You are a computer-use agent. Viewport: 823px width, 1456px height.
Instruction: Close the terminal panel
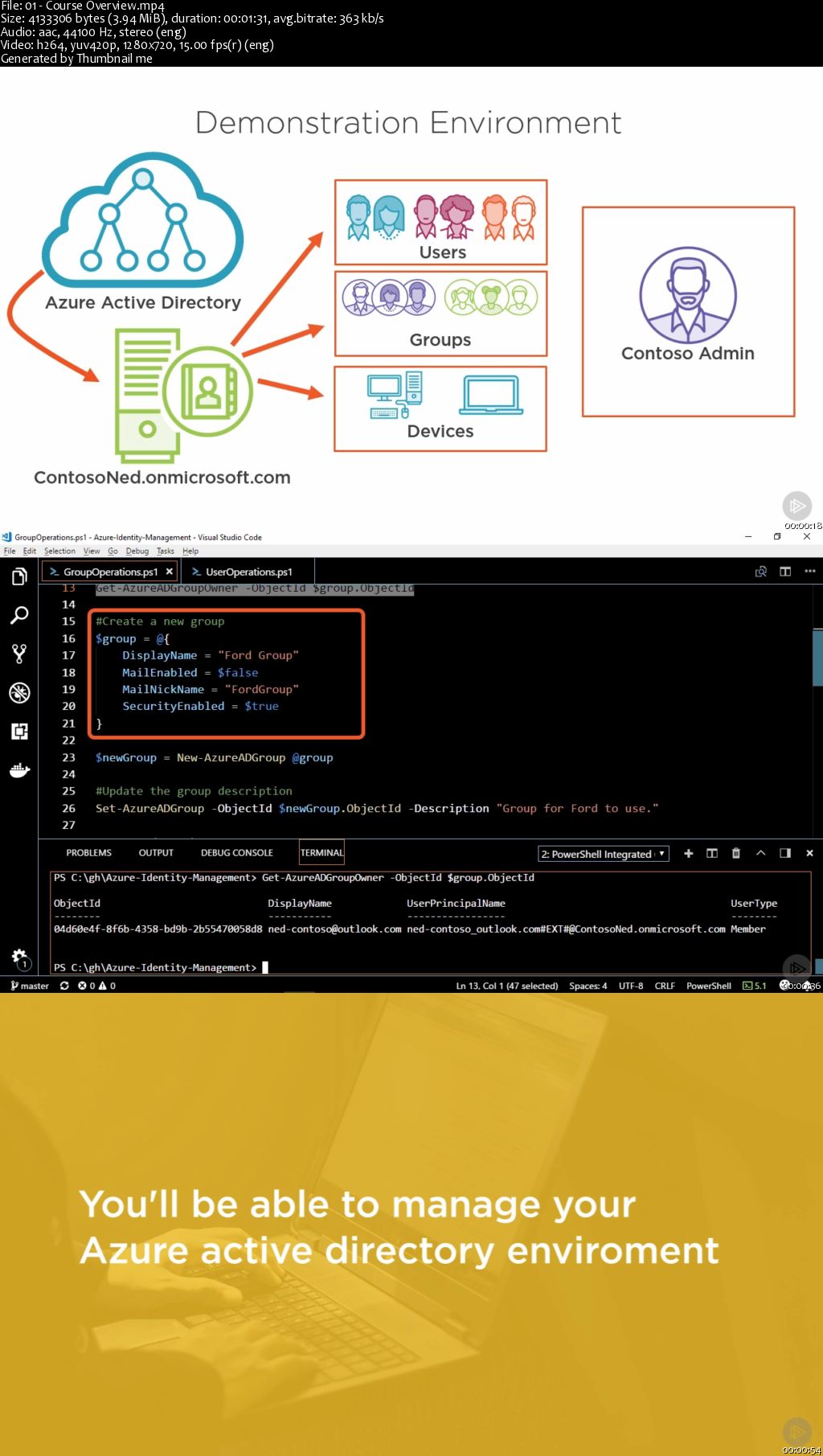pos(809,853)
